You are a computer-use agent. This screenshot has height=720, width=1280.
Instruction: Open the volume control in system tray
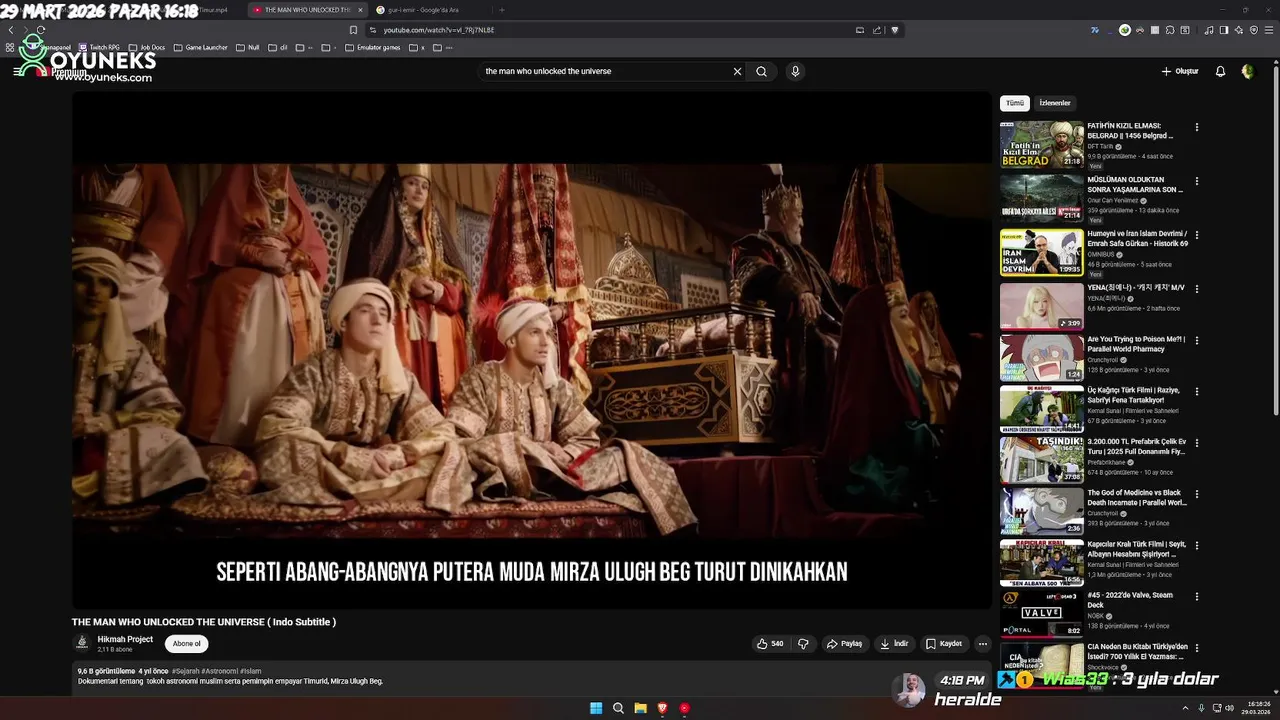pos(1230,708)
